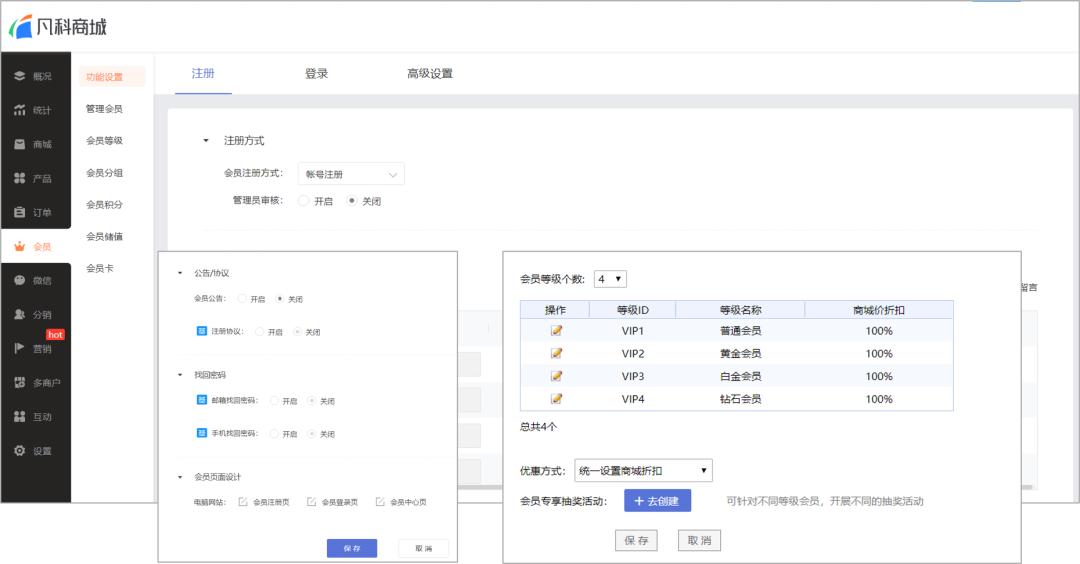Switch to the 高级设置 tab
Screen dimensions: 1080x564
click(x=429, y=74)
